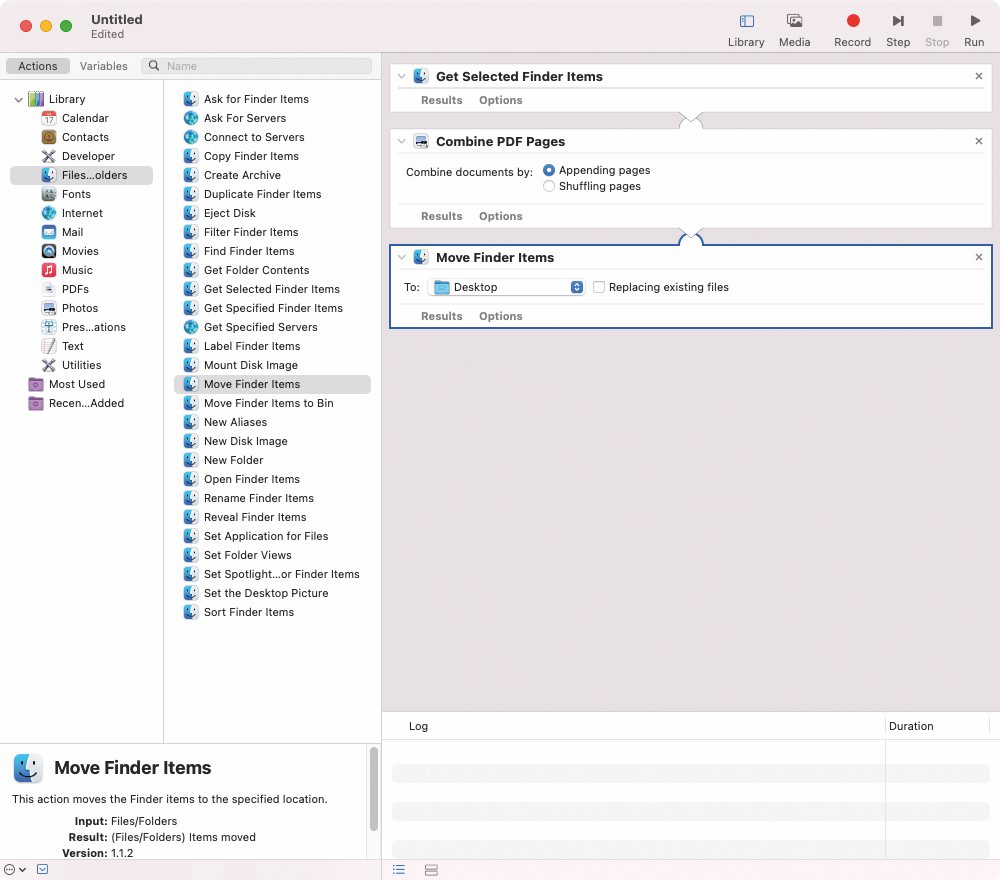Image resolution: width=1000 pixels, height=880 pixels.
Task: Open the Desktop destination folder dropdown
Action: [x=506, y=288]
